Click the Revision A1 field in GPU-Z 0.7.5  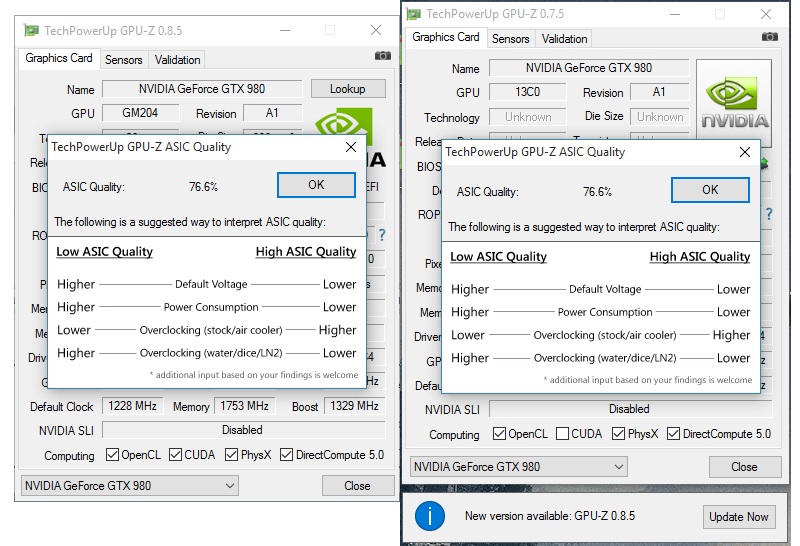659,92
